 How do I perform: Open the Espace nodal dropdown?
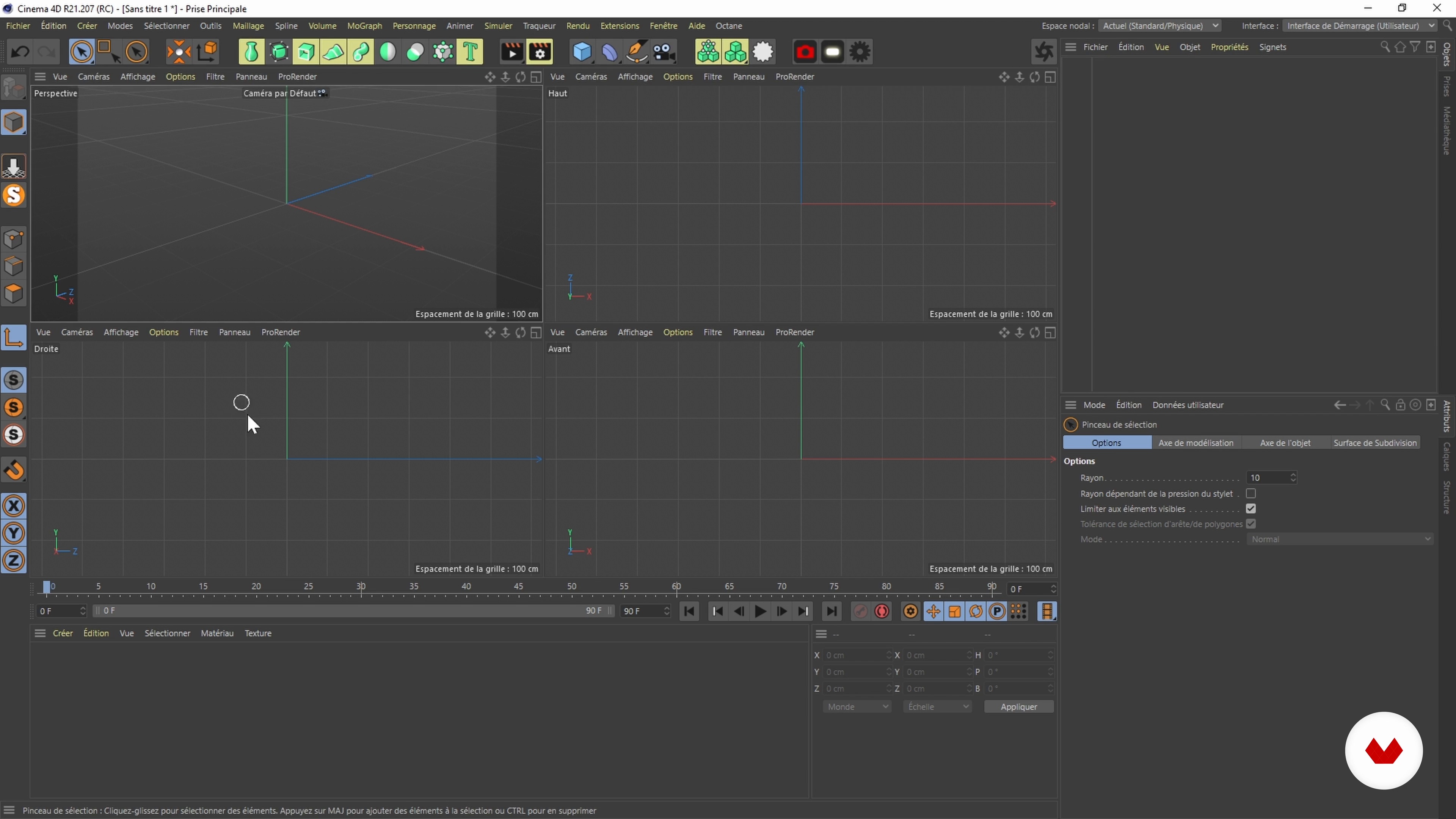[x=1160, y=26]
